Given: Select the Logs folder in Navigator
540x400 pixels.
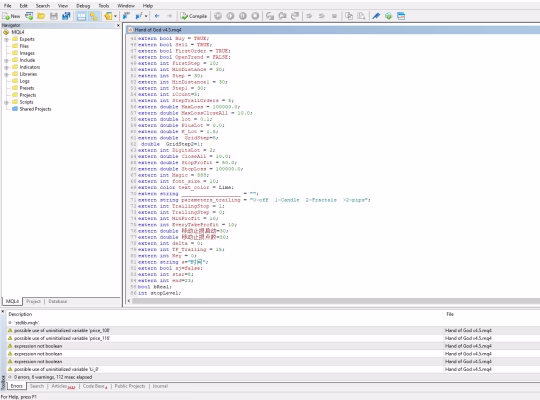Looking at the screenshot, I should (24, 81).
